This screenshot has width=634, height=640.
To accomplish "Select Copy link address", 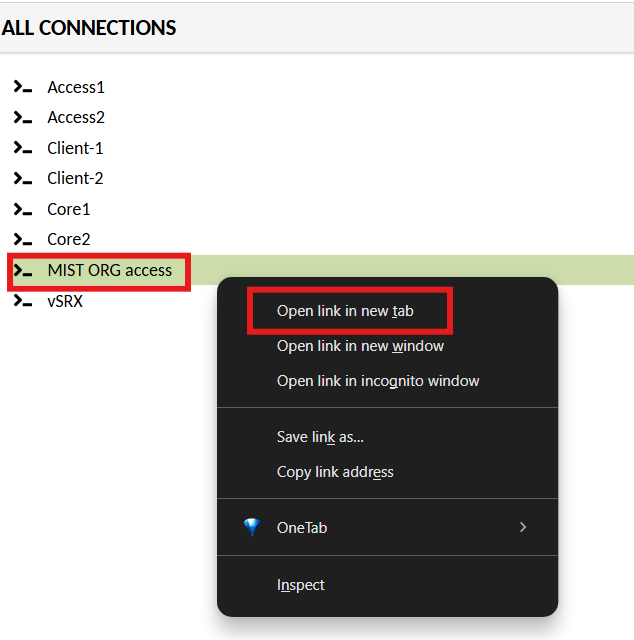I will click(x=335, y=472).
